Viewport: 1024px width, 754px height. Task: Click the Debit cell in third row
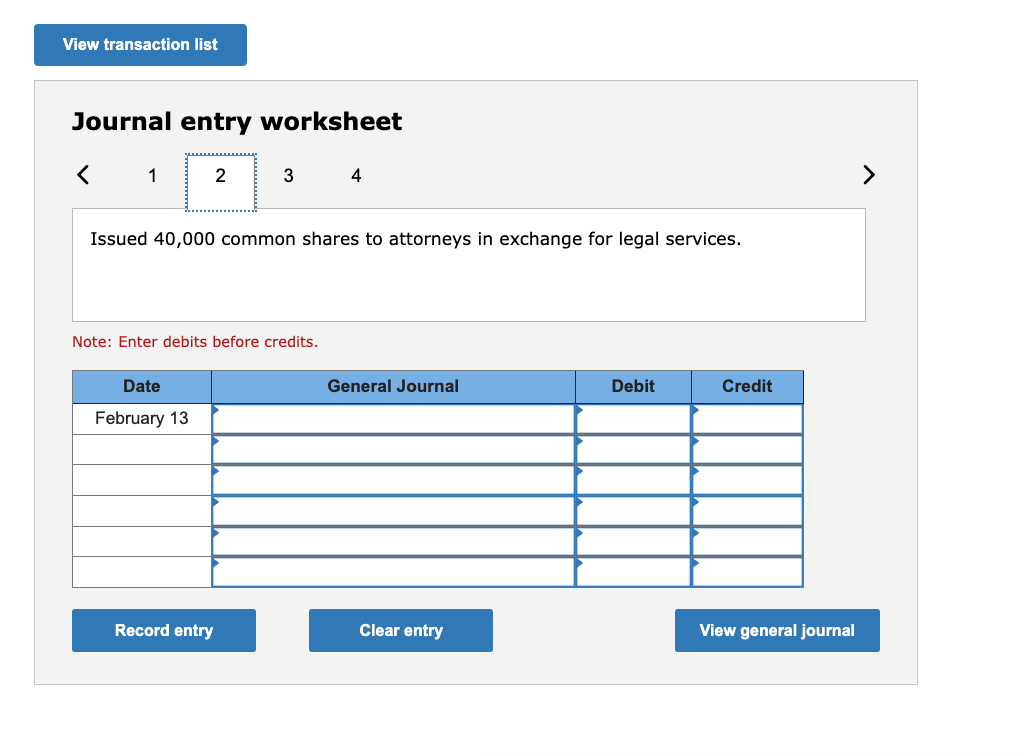point(633,480)
